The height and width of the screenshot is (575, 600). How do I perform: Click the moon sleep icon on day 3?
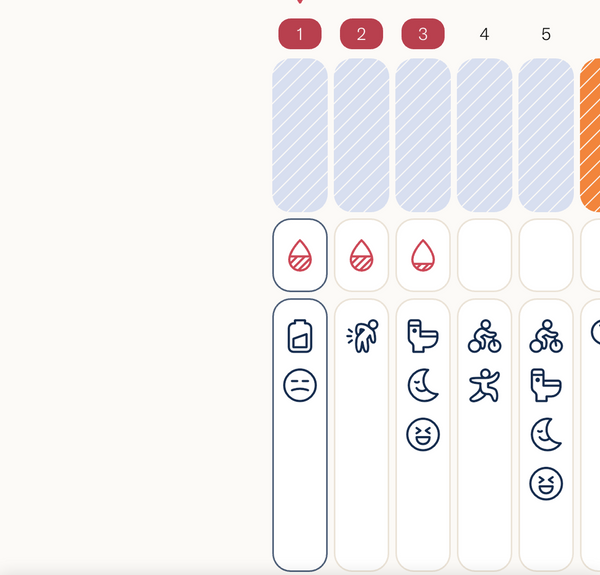click(x=423, y=385)
